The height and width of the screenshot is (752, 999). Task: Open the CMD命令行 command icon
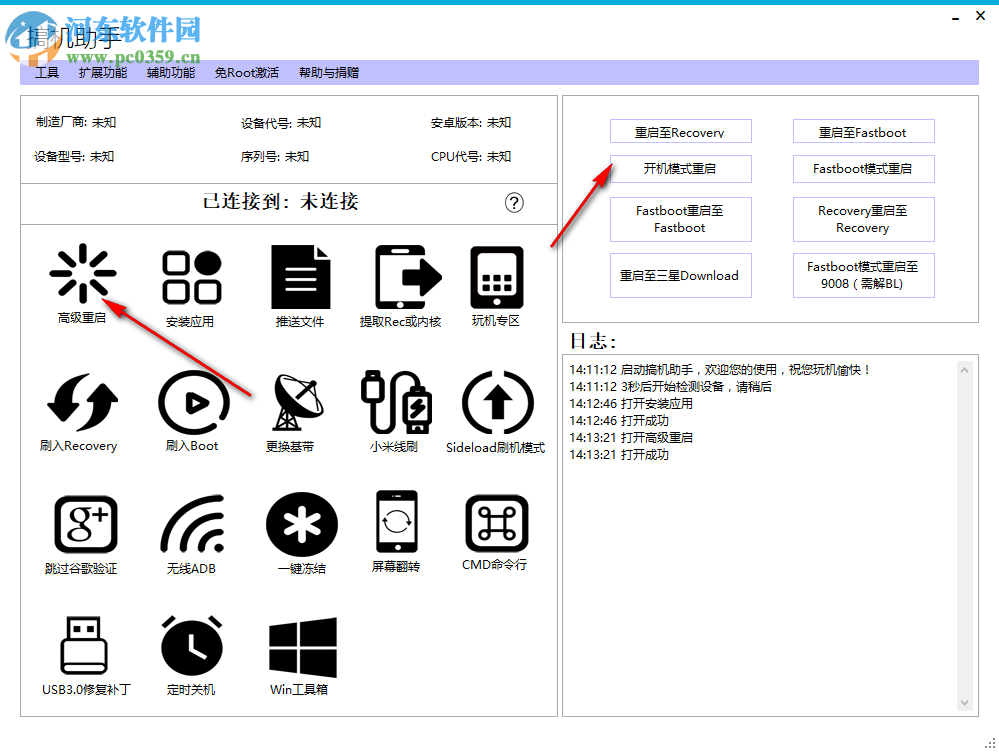pos(497,523)
